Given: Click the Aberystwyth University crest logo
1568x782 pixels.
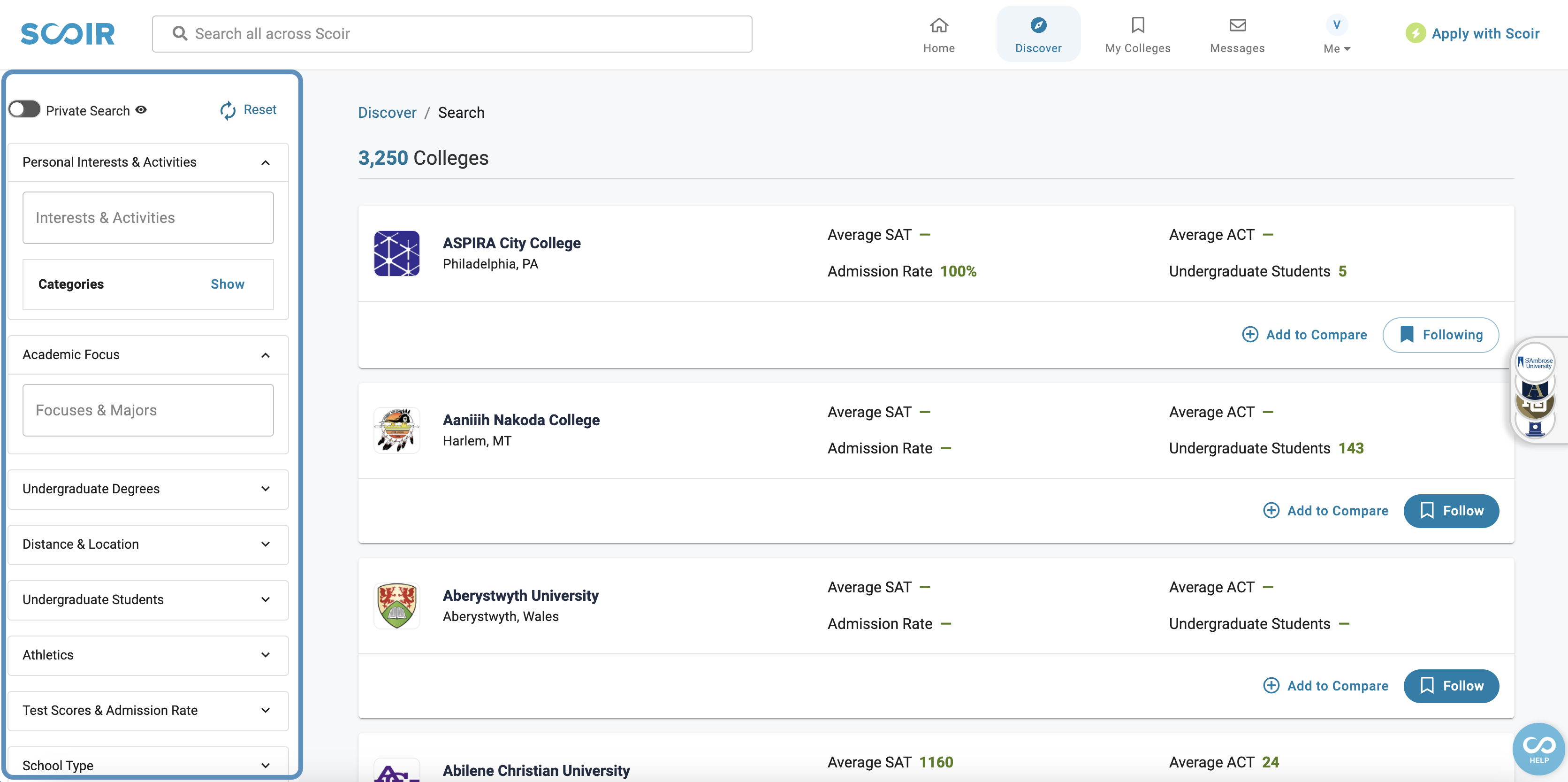Looking at the screenshot, I should [x=397, y=606].
